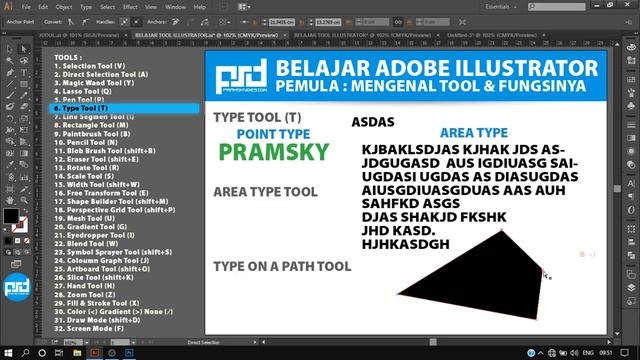
Task: Open the Window menu
Action: coord(176,7)
